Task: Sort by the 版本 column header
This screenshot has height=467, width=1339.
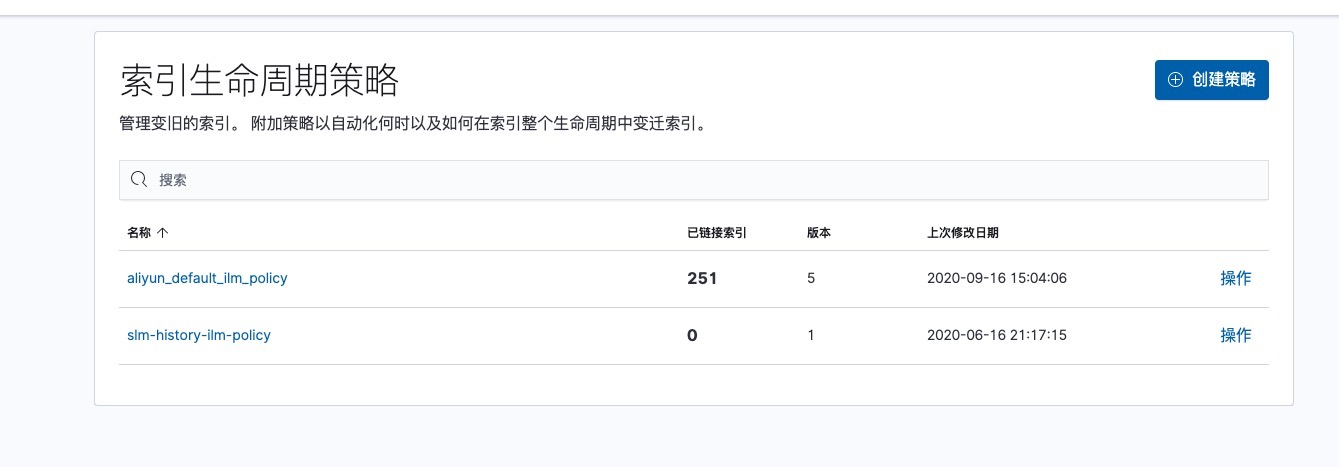Action: pyautogui.click(x=819, y=232)
